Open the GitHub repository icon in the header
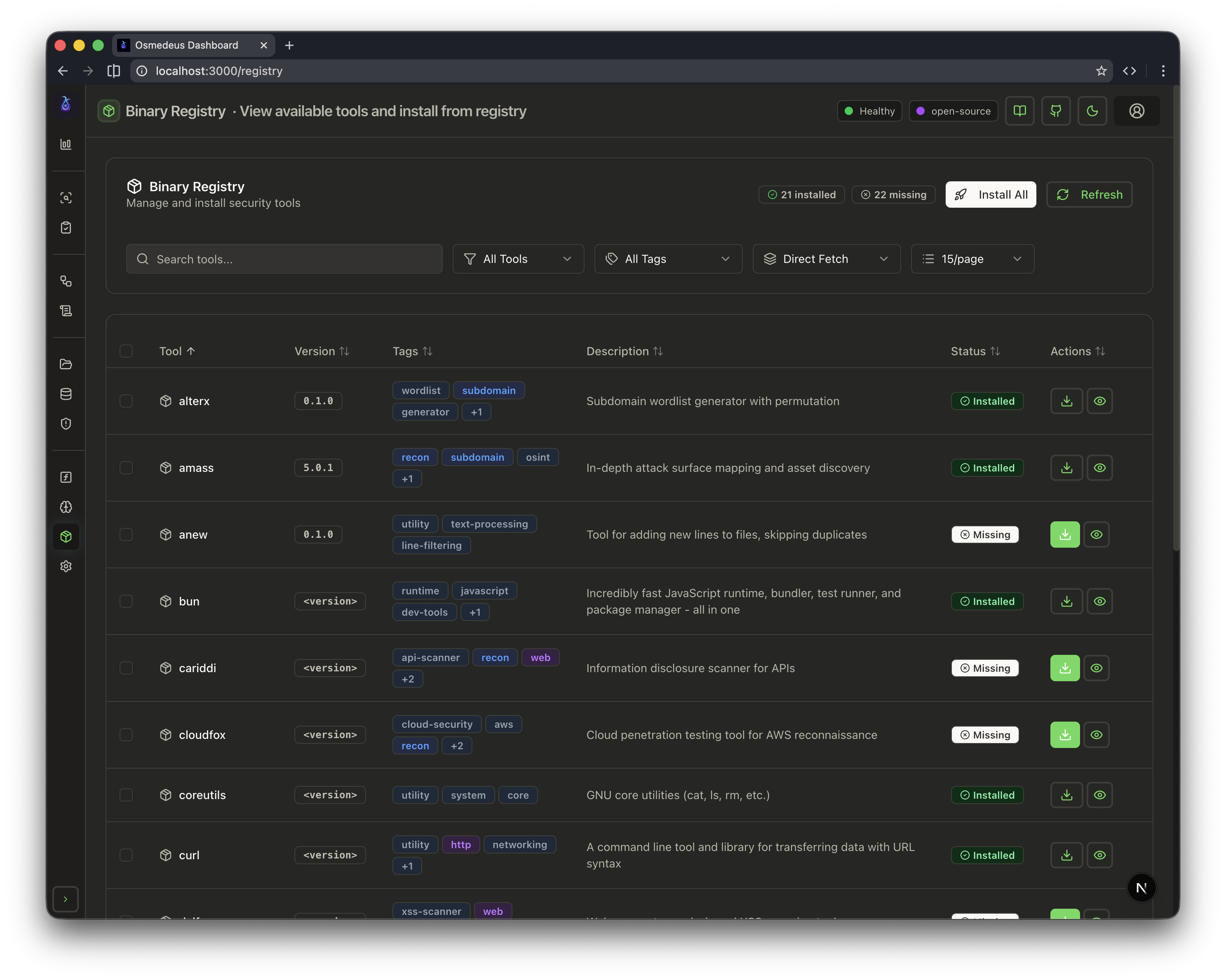The height and width of the screenshot is (980, 1226). 1056,111
